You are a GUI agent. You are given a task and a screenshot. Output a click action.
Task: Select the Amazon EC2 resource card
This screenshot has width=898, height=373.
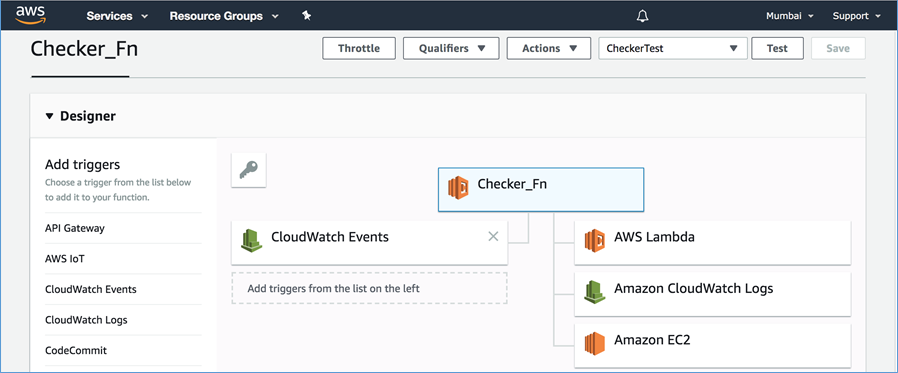[x=712, y=345]
